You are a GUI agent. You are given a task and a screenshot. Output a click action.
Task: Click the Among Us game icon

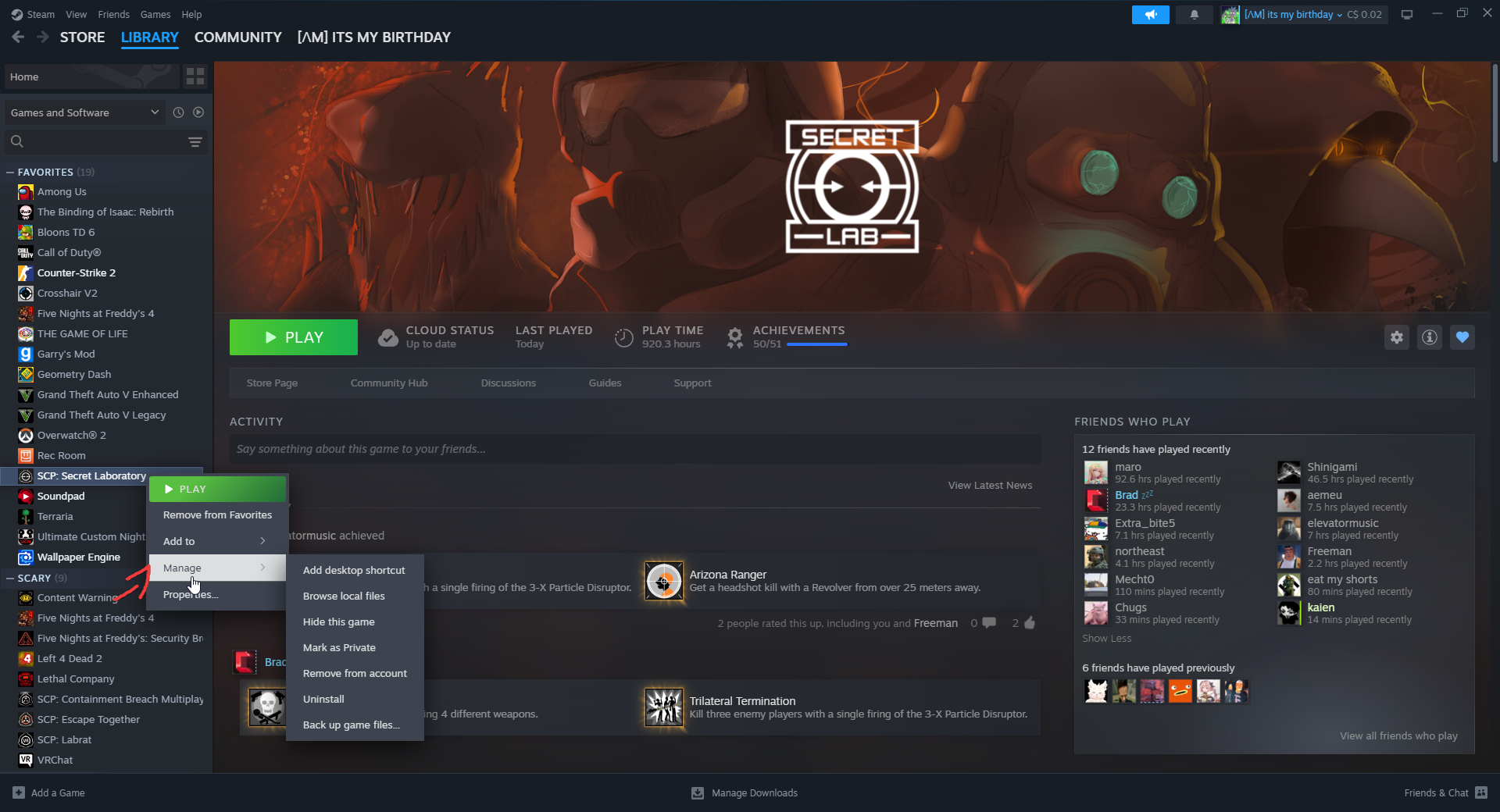pos(26,192)
